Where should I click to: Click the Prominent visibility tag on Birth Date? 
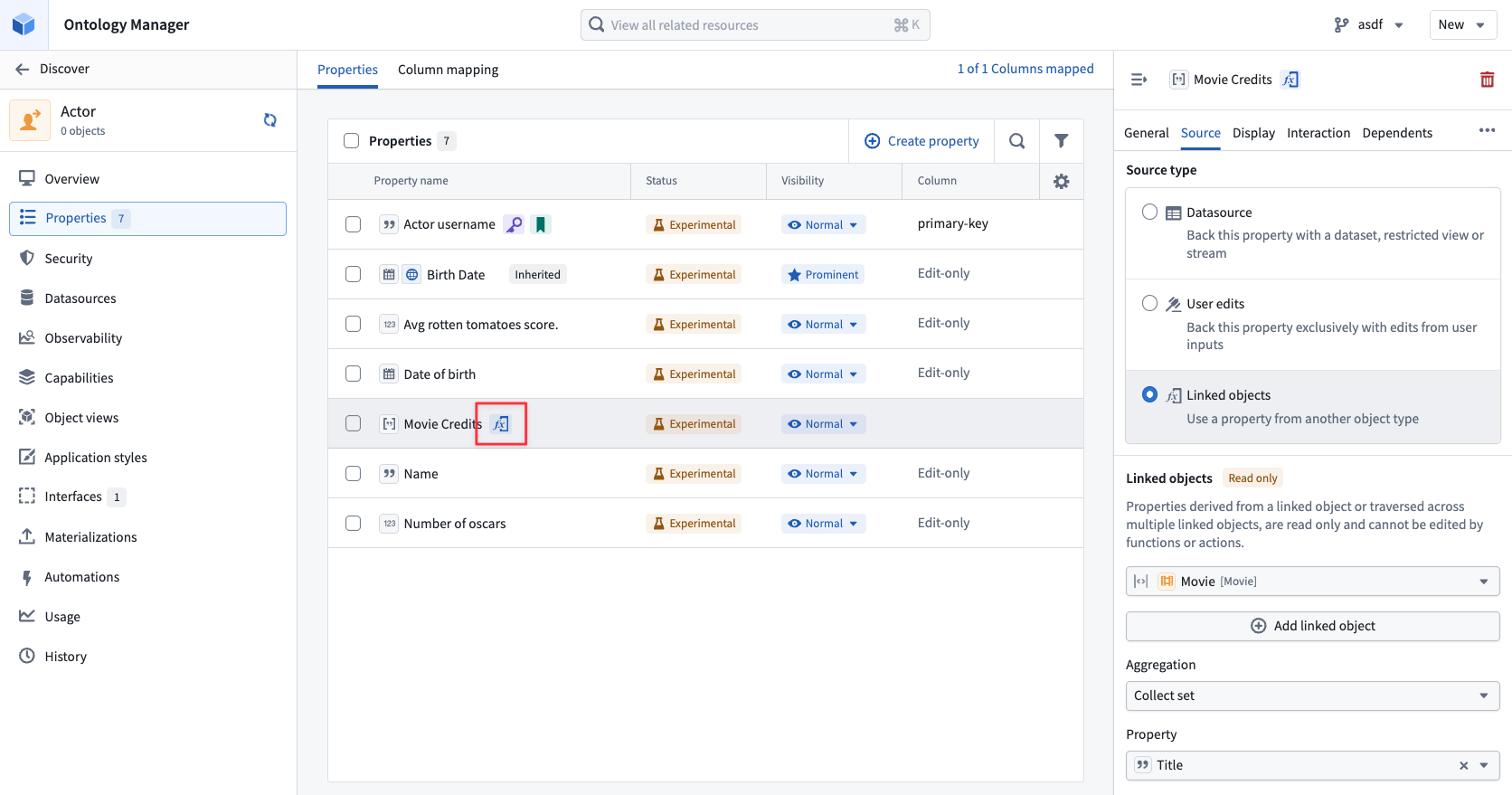[x=823, y=275]
